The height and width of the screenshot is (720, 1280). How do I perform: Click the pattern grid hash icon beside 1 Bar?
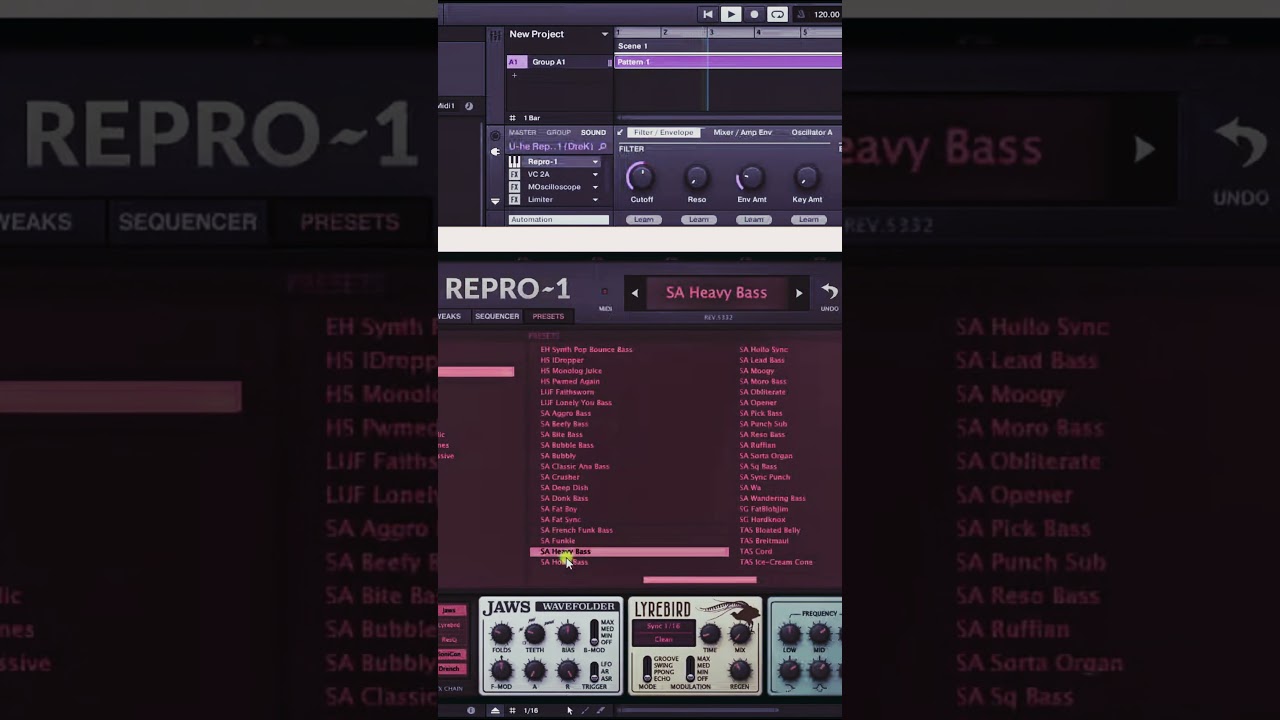(512, 118)
